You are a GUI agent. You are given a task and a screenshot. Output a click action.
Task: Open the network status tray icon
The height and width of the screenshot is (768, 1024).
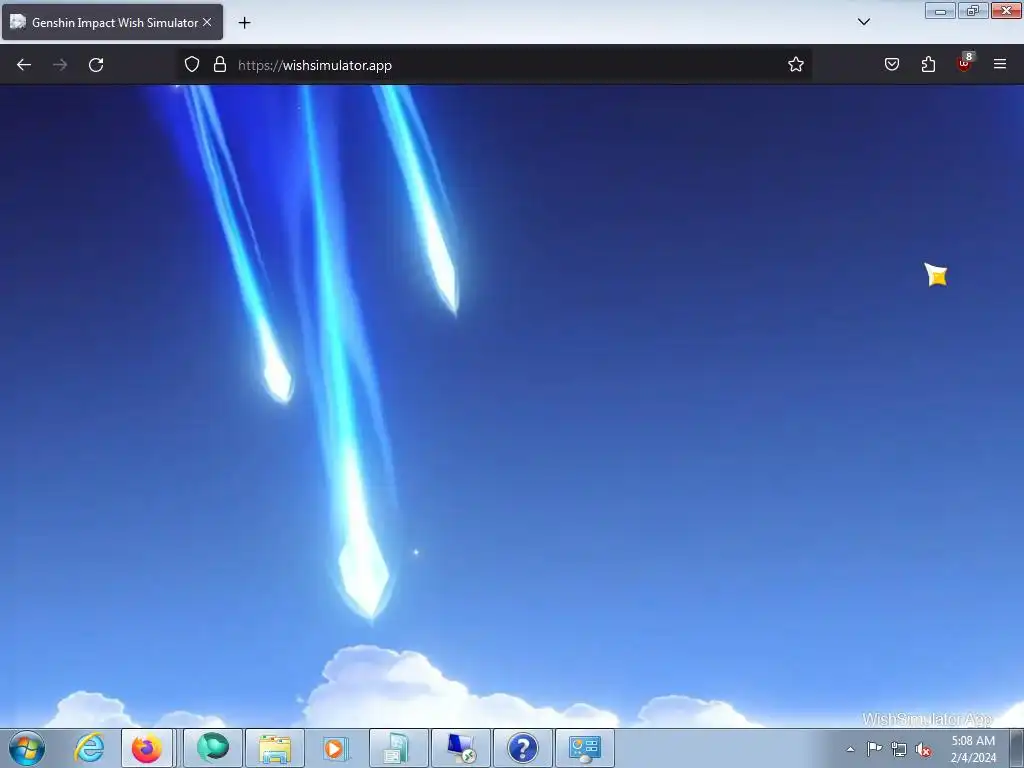pos(899,750)
